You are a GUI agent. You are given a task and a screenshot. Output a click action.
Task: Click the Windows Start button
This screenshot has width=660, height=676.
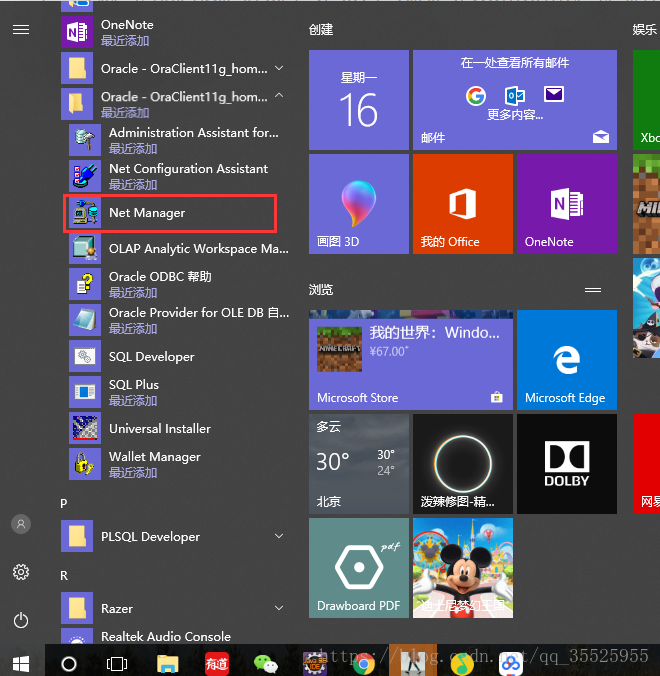pyautogui.click(x=21, y=664)
